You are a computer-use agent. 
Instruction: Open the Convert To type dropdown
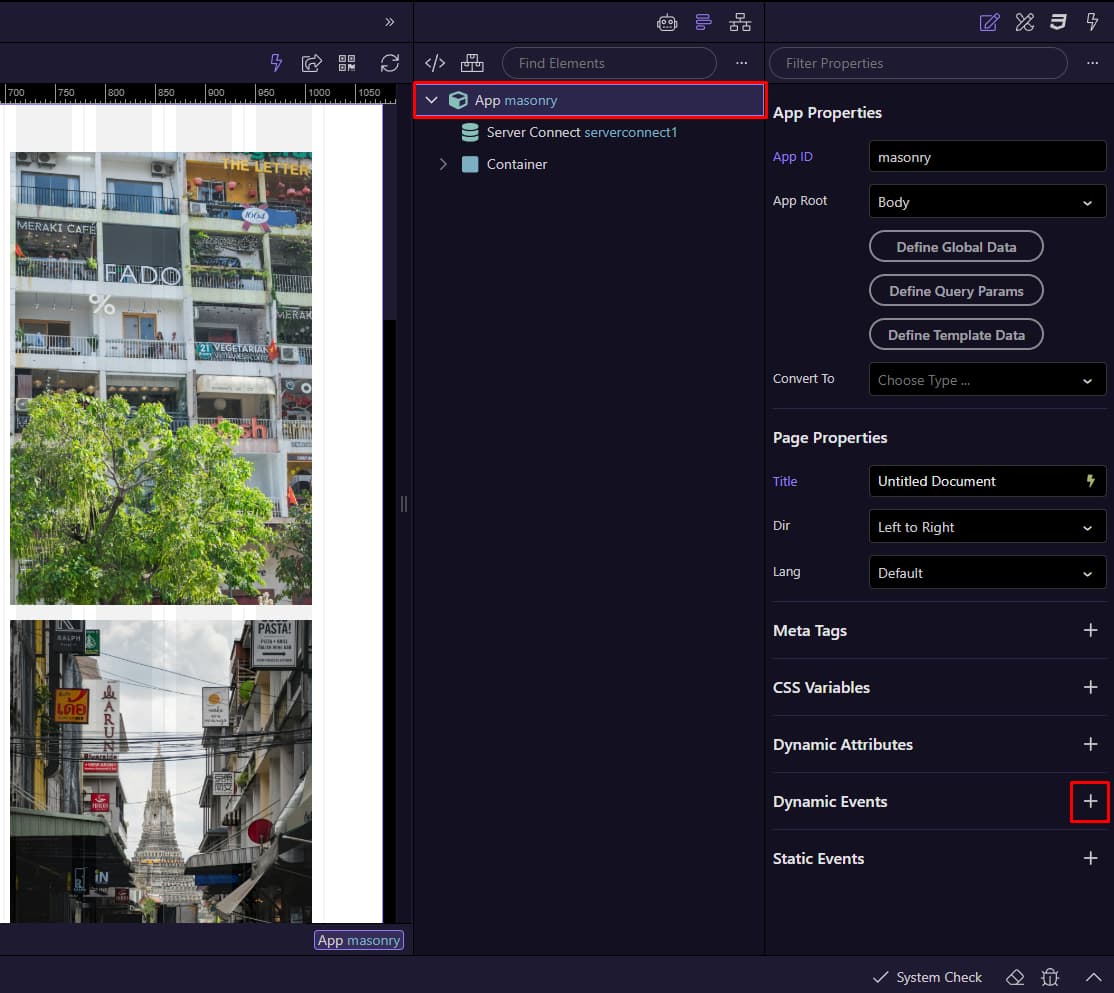tap(987, 380)
